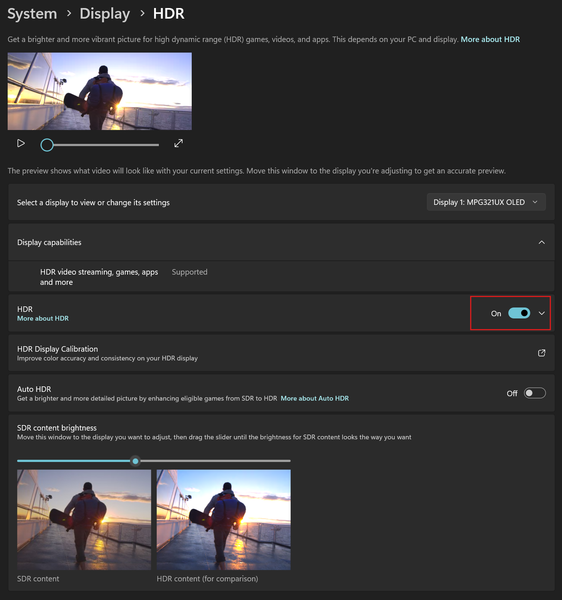Click the SDR content sample image

coord(84,520)
